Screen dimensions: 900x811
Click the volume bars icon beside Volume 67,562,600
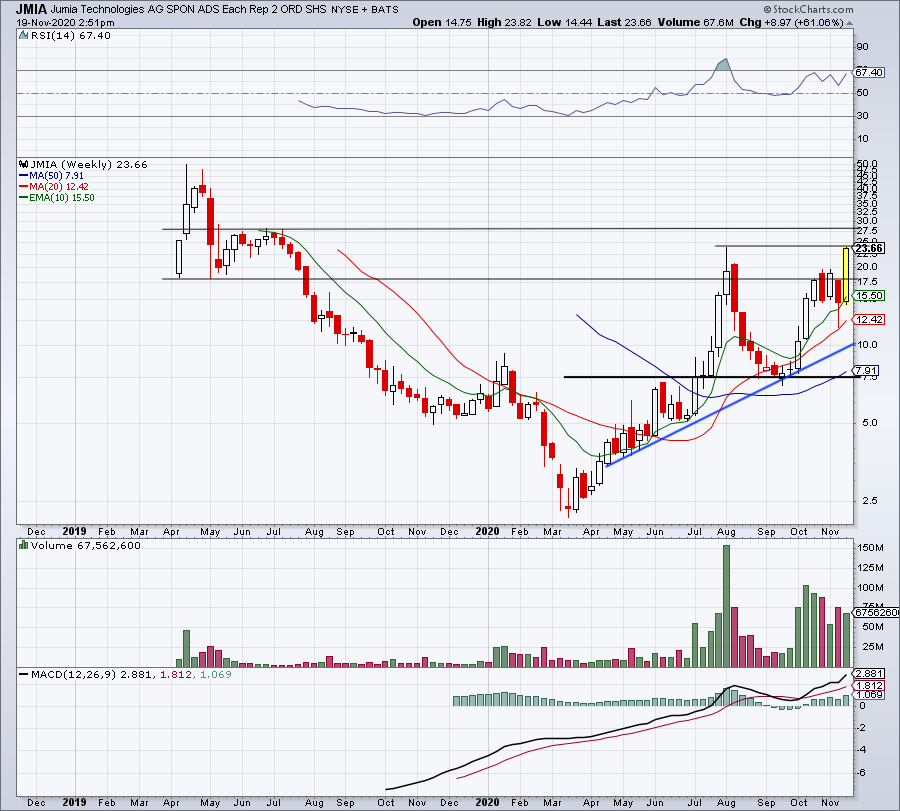24,545
